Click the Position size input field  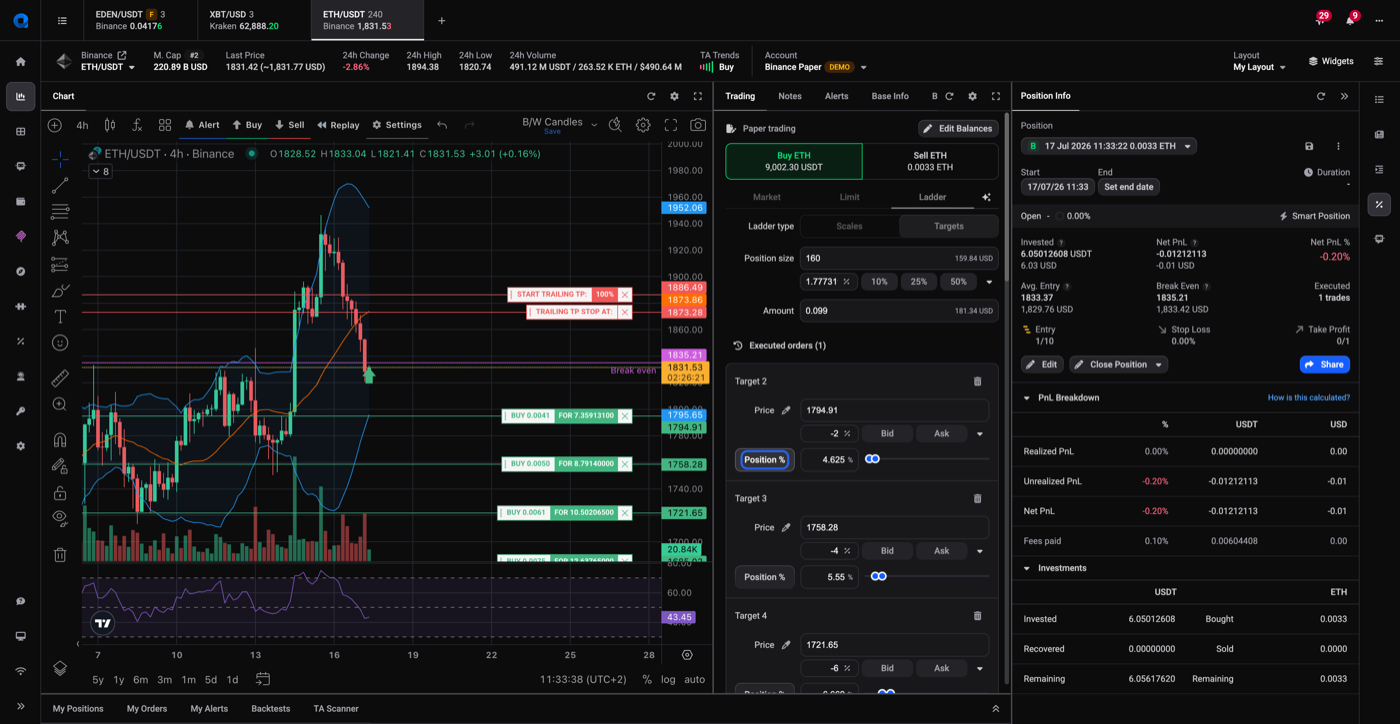(x=899, y=258)
